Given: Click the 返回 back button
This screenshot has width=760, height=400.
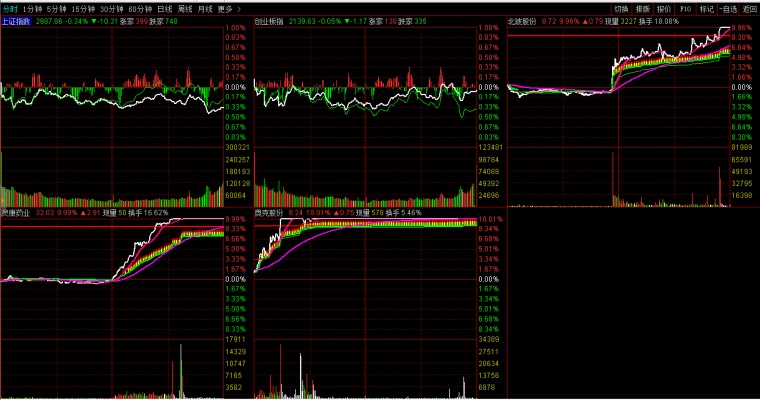Looking at the screenshot, I should tap(749, 9).
